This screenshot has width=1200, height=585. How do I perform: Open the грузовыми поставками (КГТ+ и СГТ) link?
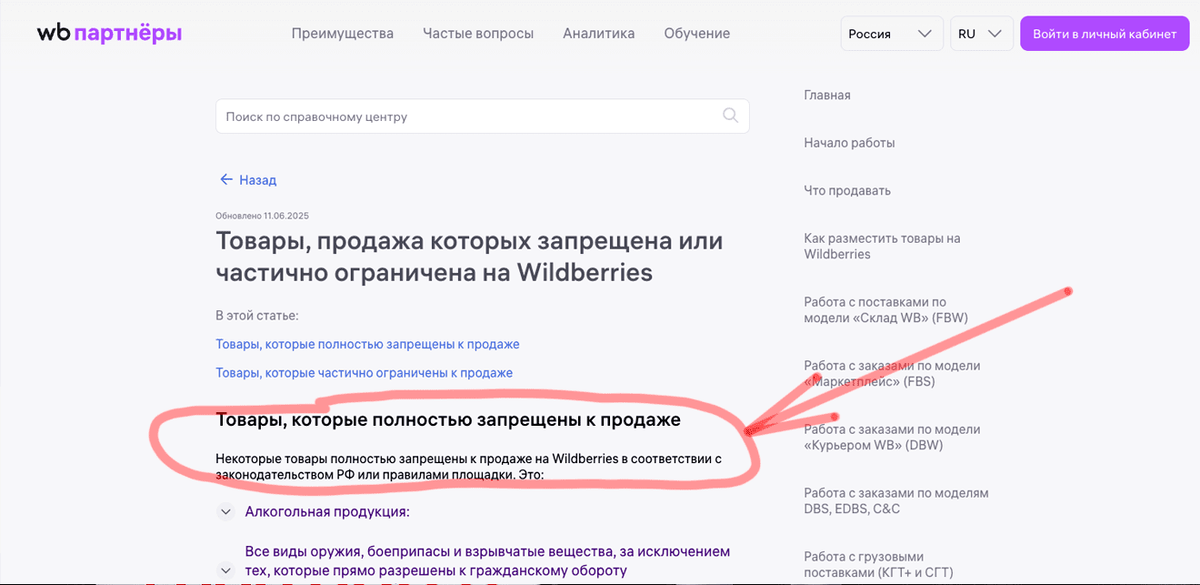[x=880, y=565]
